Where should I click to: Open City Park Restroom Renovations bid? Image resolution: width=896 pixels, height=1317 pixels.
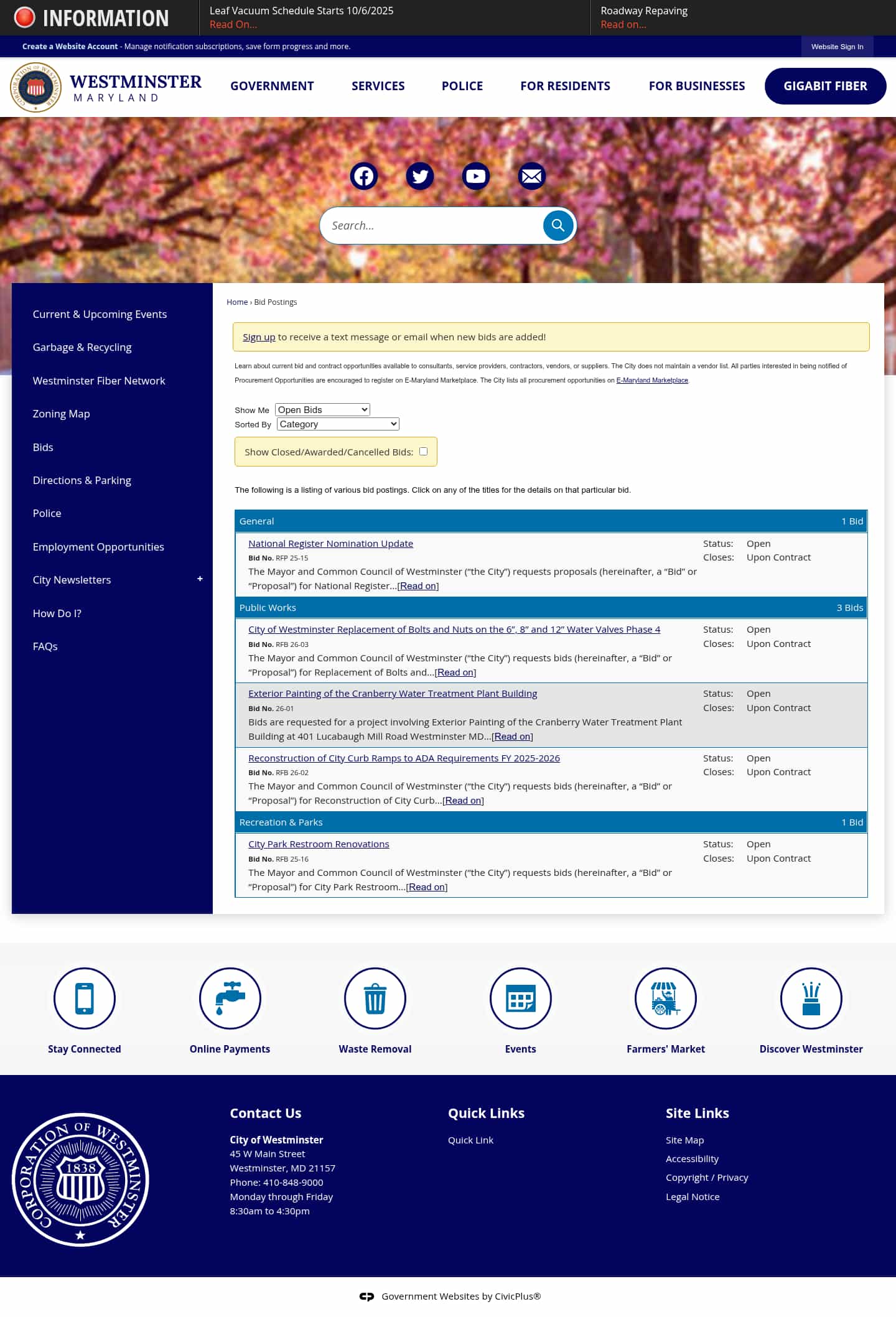click(319, 844)
